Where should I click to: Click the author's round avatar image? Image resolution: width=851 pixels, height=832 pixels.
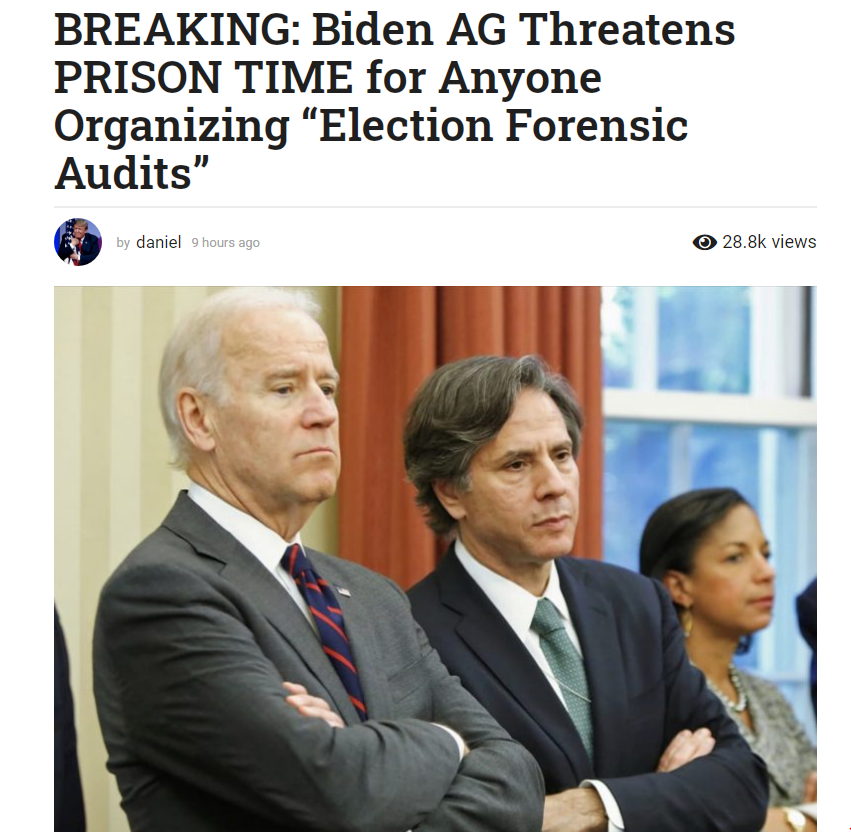pyautogui.click(x=78, y=242)
